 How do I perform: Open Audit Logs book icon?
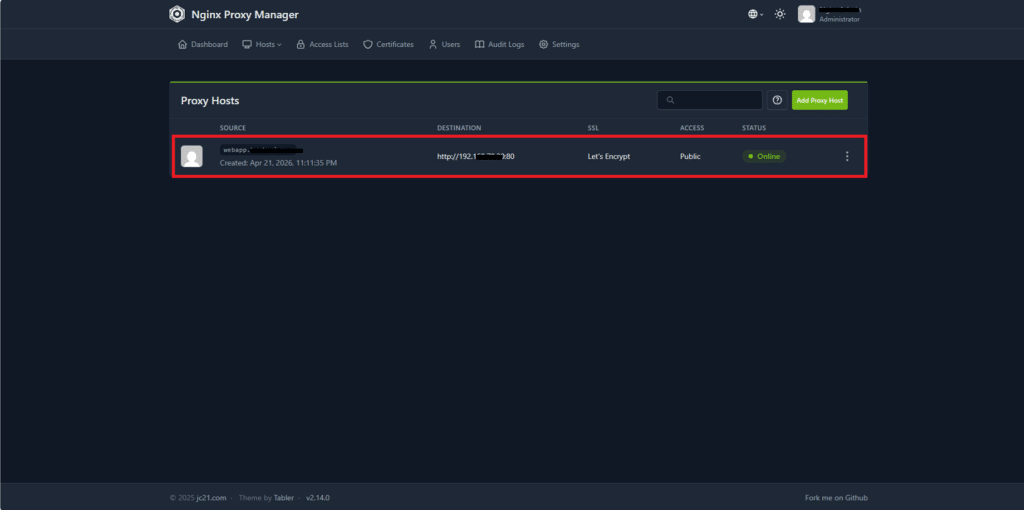tap(479, 44)
